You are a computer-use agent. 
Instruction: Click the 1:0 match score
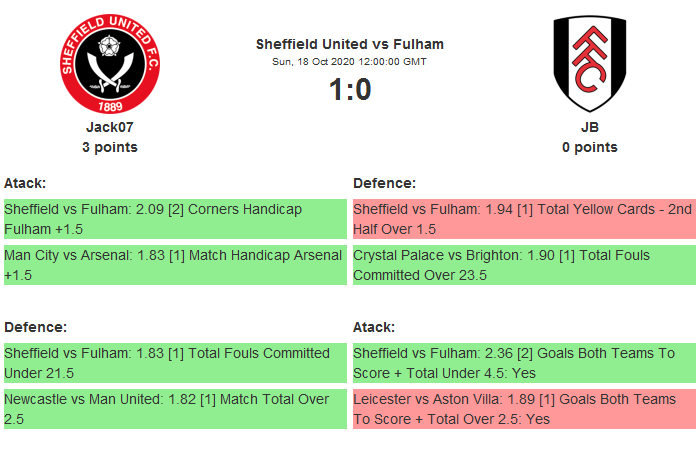[350, 90]
